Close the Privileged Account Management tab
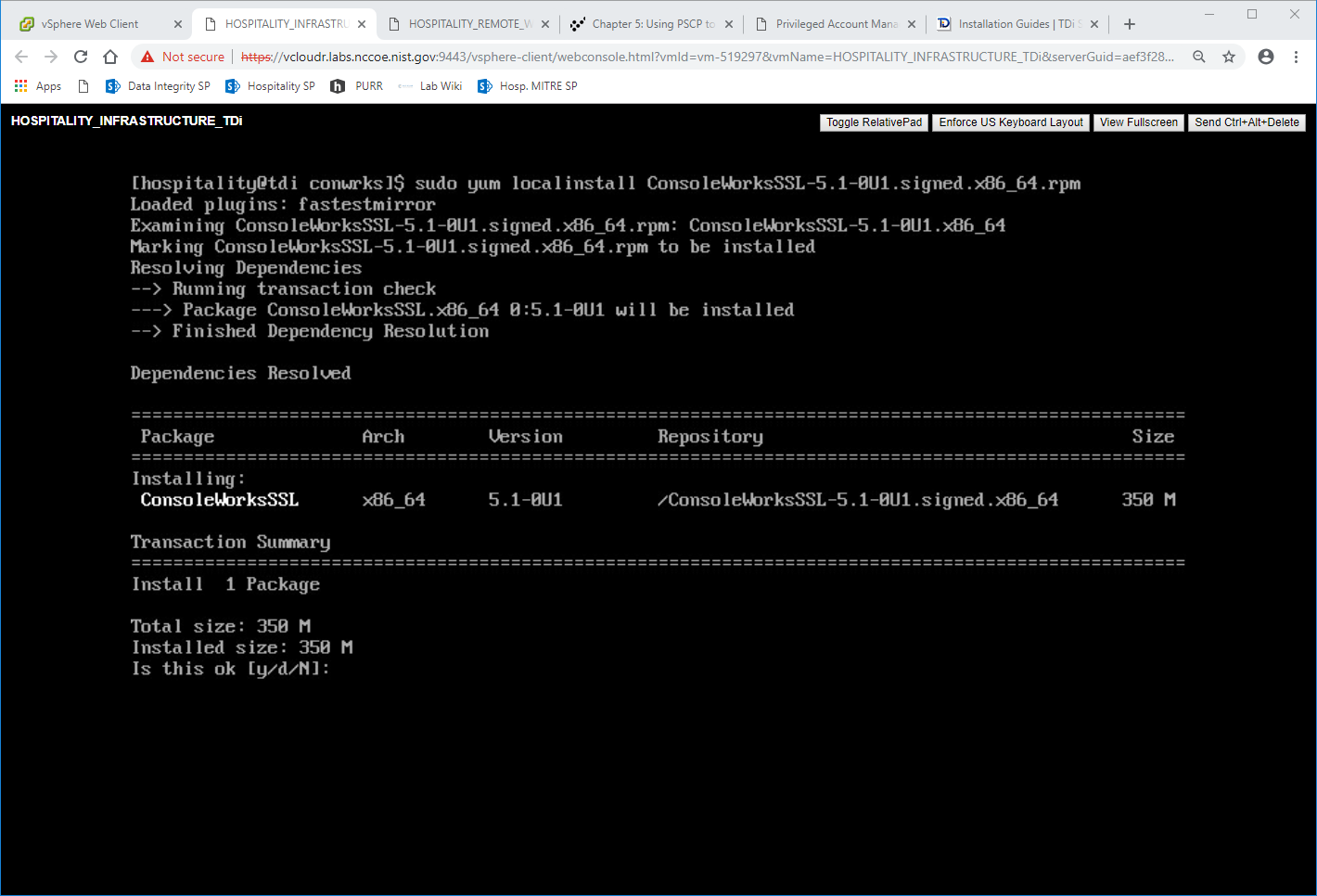Image resolution: width=1317 pixels, height=896 pixels. coord(912,24)
